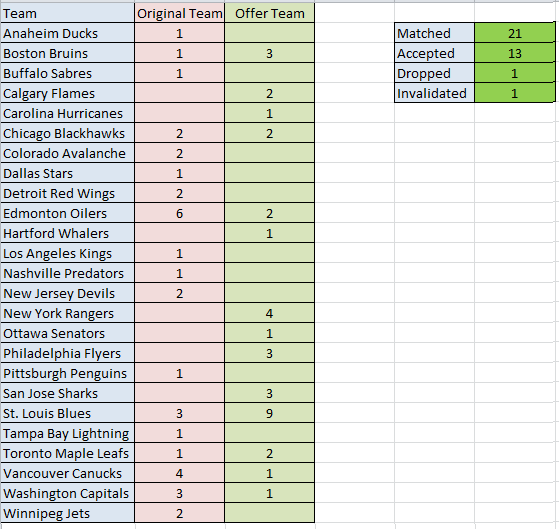This screenshot has width=559, height=529.
Task: Click the Accepted value cell showing 13
Action: [515, 53]
